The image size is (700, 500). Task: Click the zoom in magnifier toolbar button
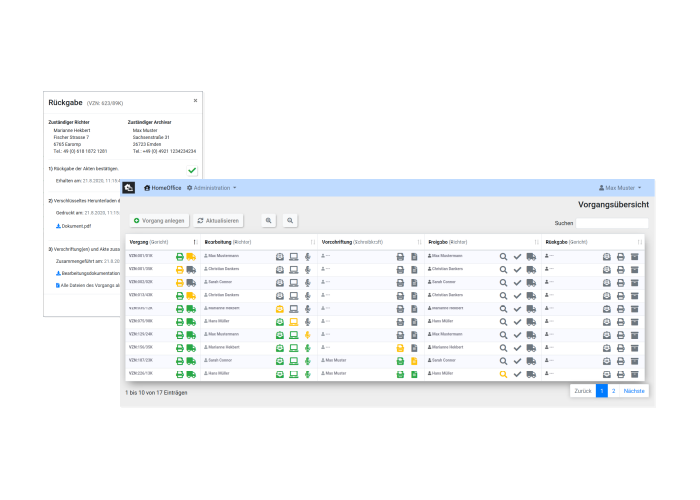[268, 220]
